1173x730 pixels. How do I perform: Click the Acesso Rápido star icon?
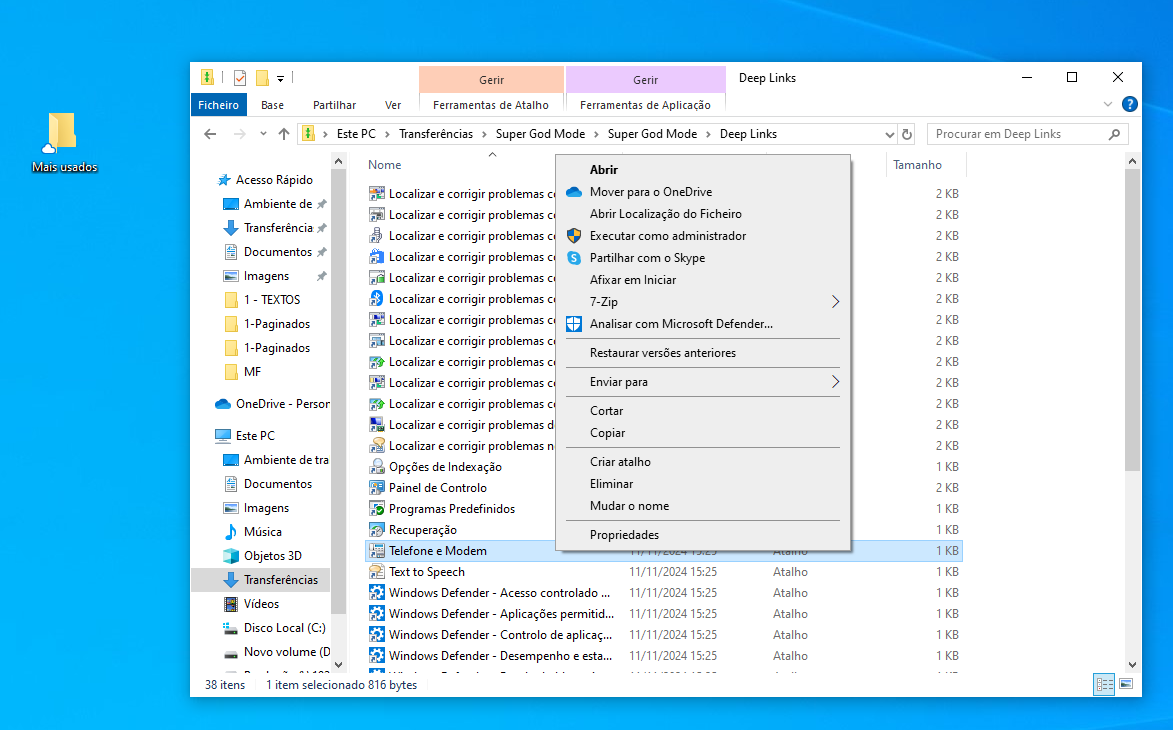point(223,180)
